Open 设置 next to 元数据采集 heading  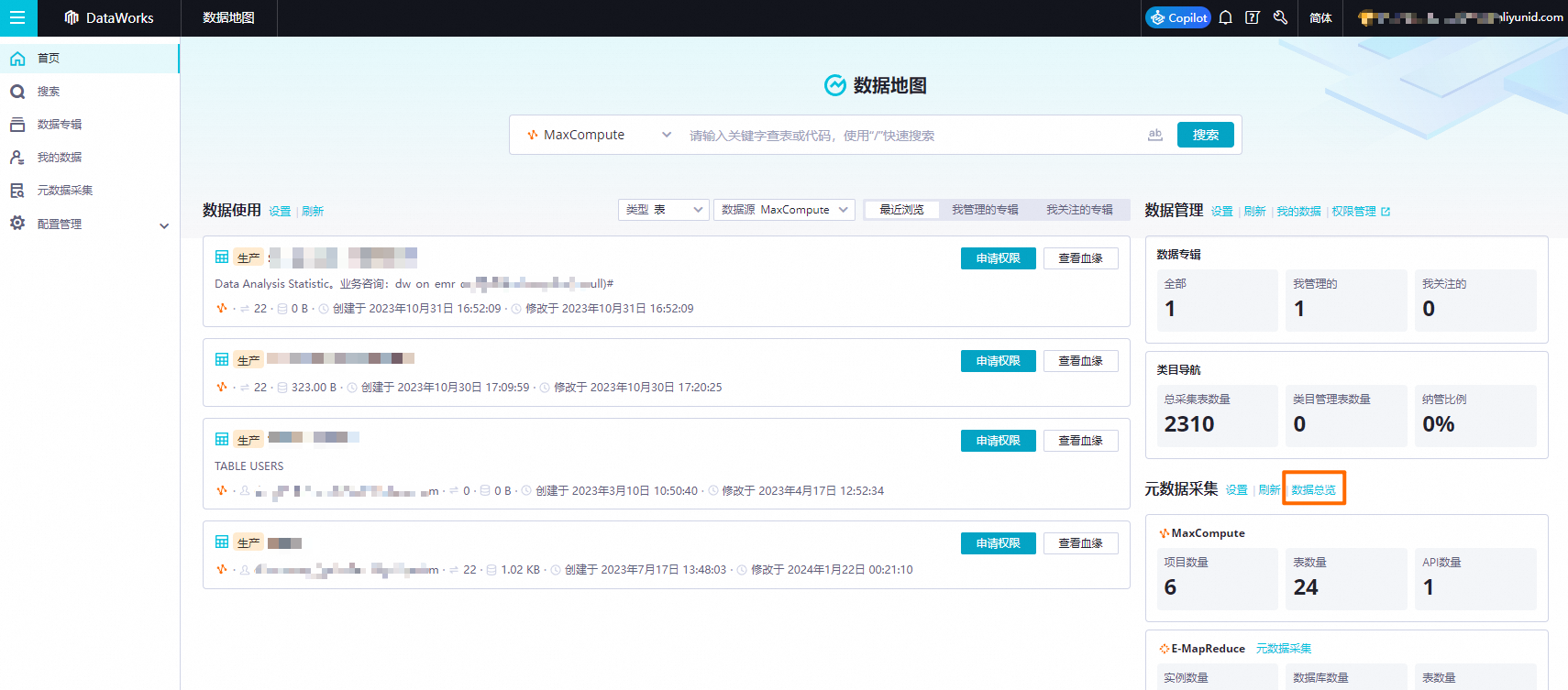tap(1237, 490)
